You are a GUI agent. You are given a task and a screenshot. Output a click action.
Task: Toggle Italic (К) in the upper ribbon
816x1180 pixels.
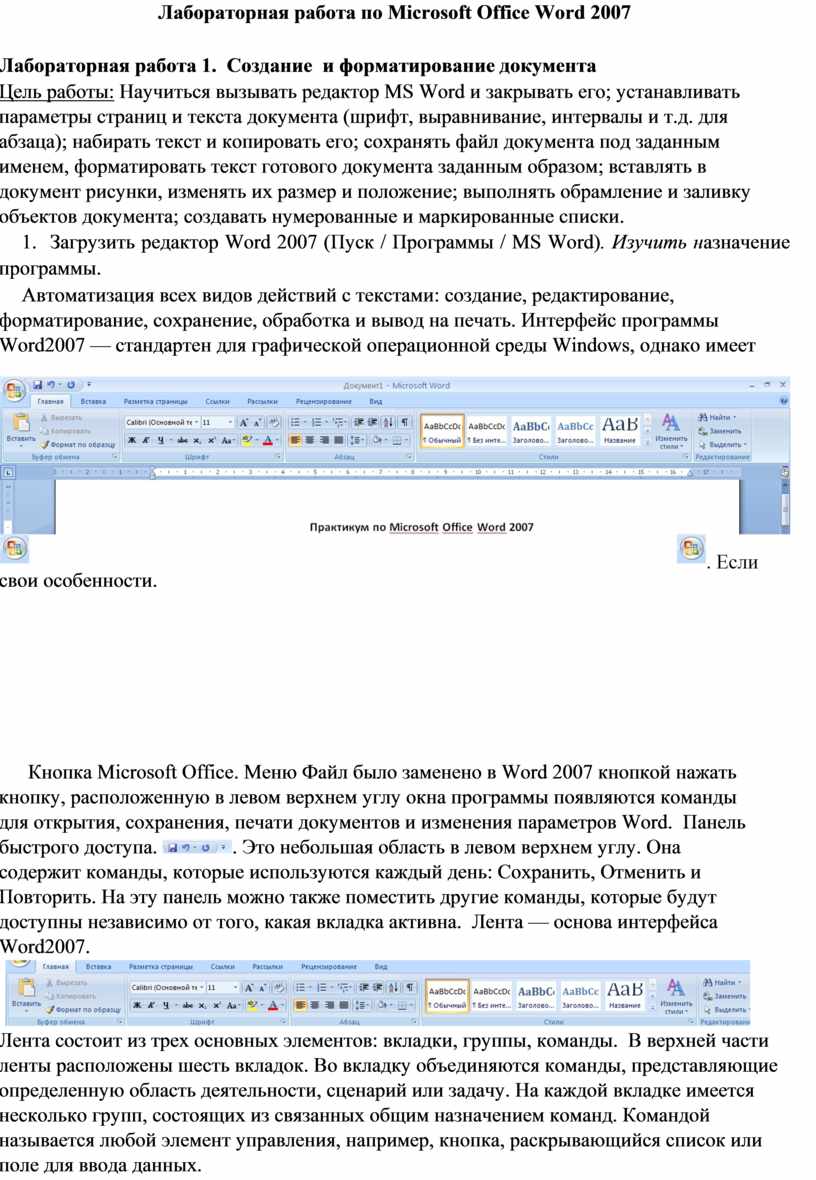point(146,440)
